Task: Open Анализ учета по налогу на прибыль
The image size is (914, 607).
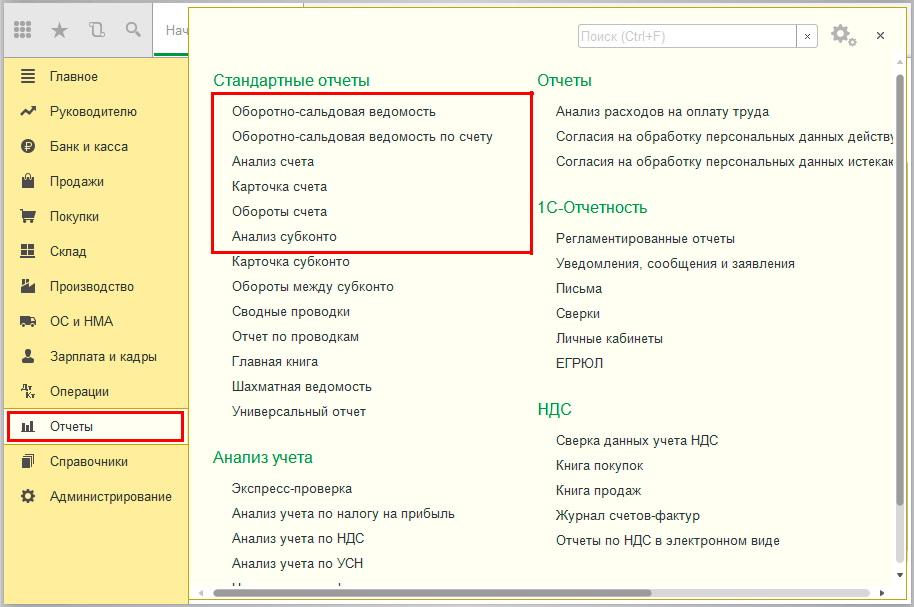Action: (343, 514)
